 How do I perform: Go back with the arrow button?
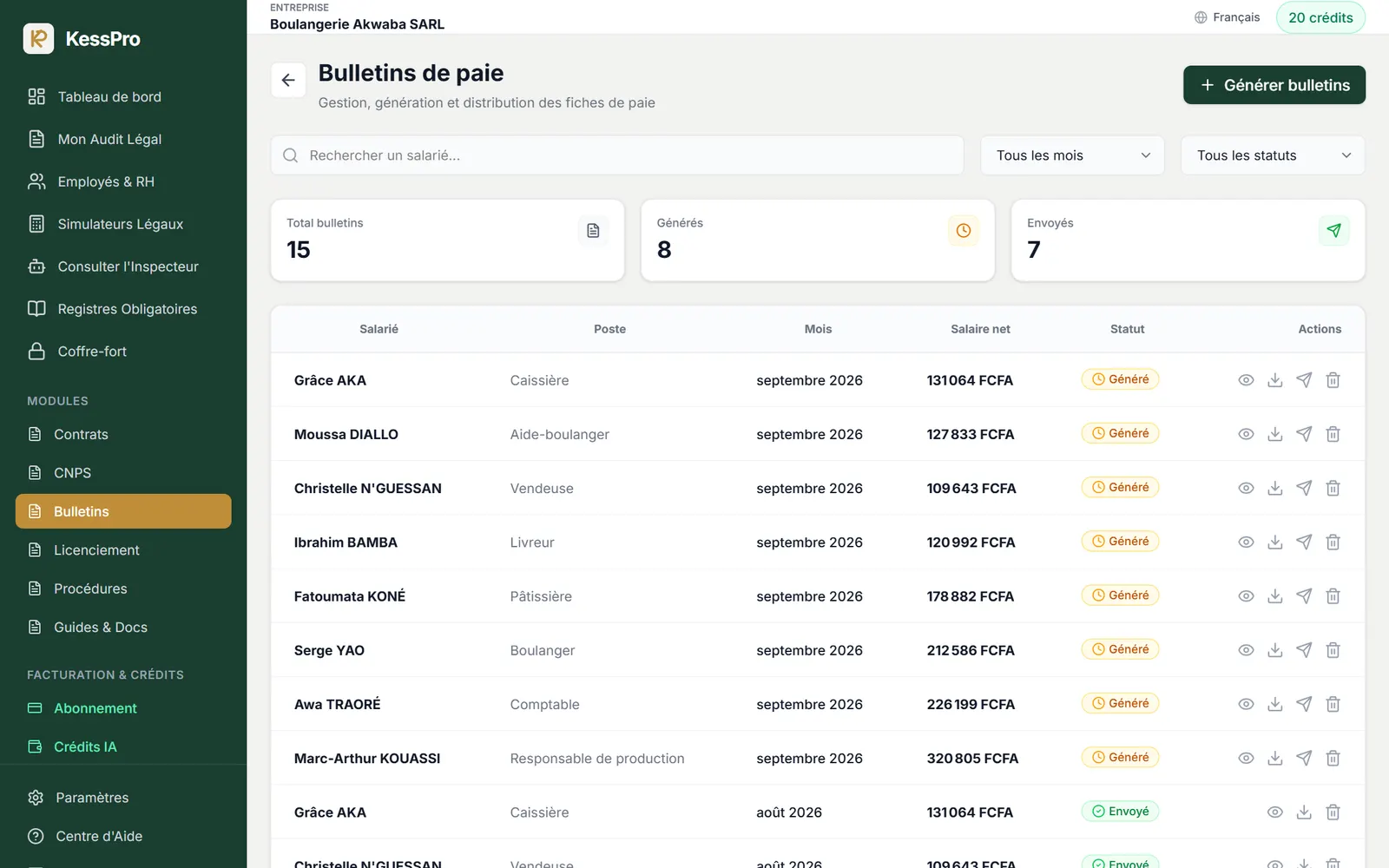pyautogui.click(x=288, y=80)
